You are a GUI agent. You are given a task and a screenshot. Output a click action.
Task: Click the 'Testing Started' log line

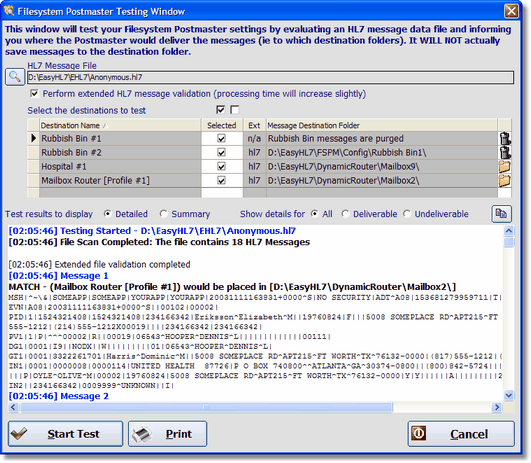152,231
